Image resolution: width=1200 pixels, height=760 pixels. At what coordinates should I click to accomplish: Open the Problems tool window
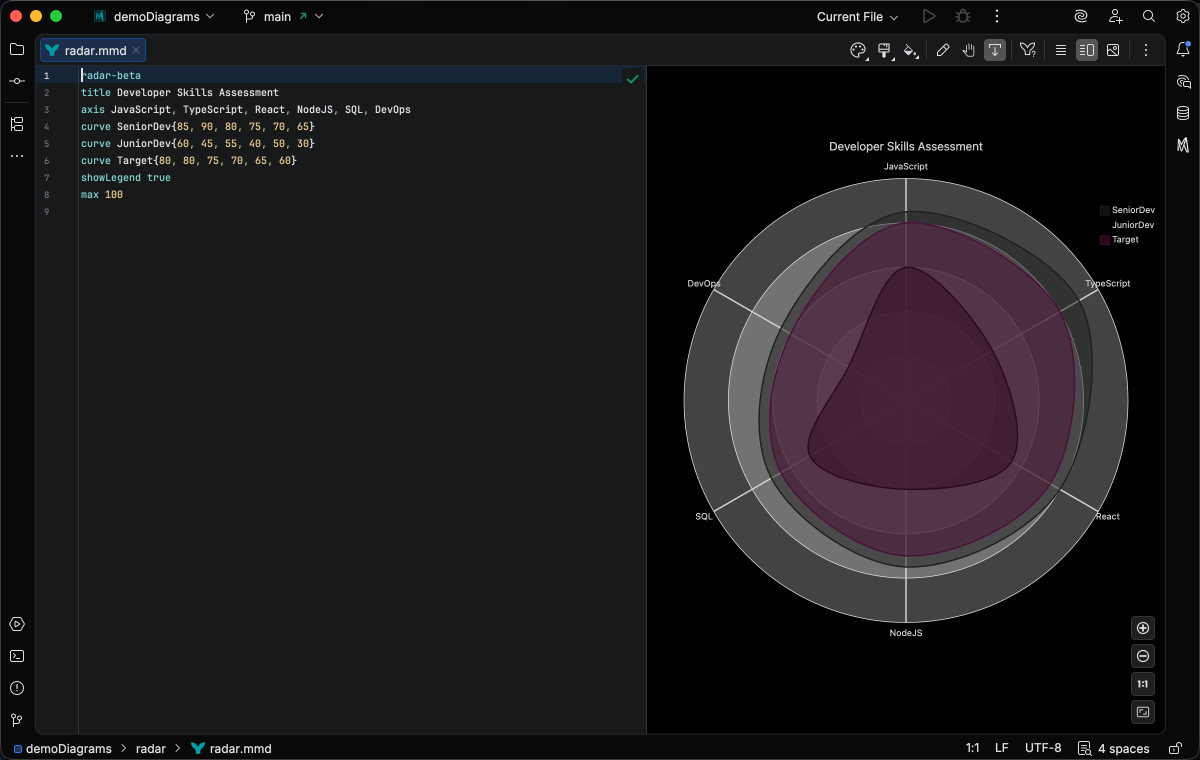point(16,688)
